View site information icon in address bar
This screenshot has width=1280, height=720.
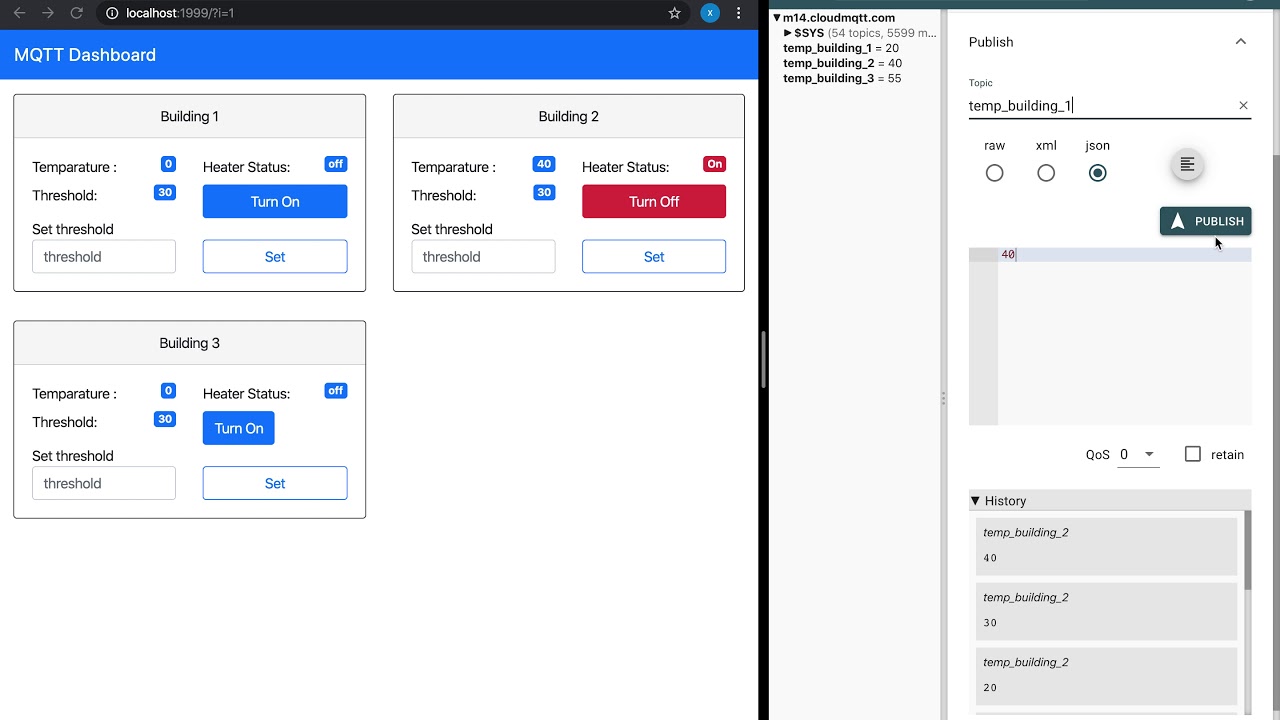(112, 13)
